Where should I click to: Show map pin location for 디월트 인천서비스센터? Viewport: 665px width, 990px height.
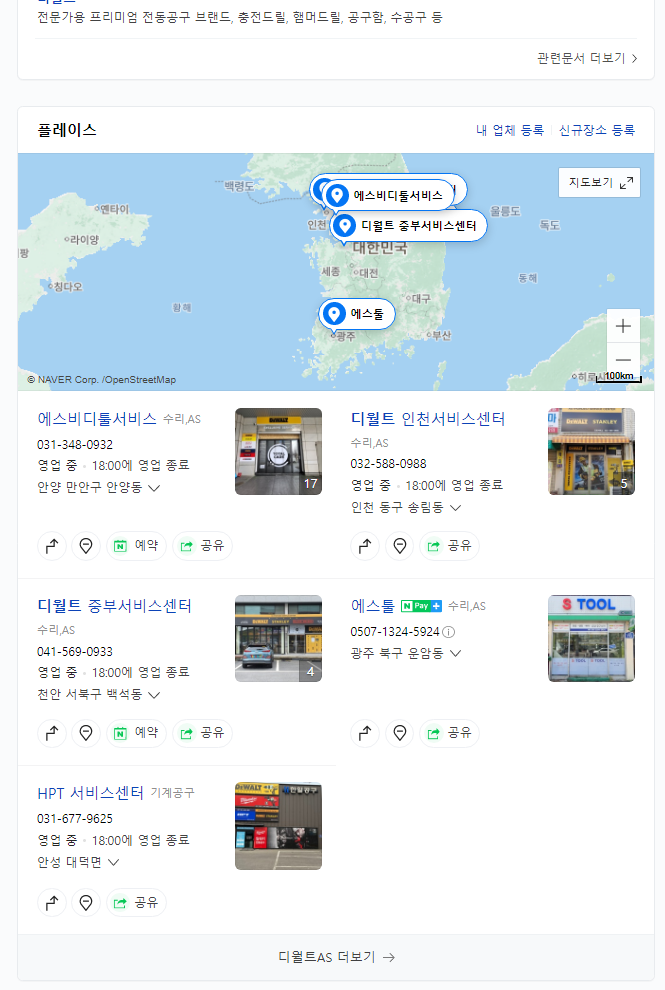400,546
